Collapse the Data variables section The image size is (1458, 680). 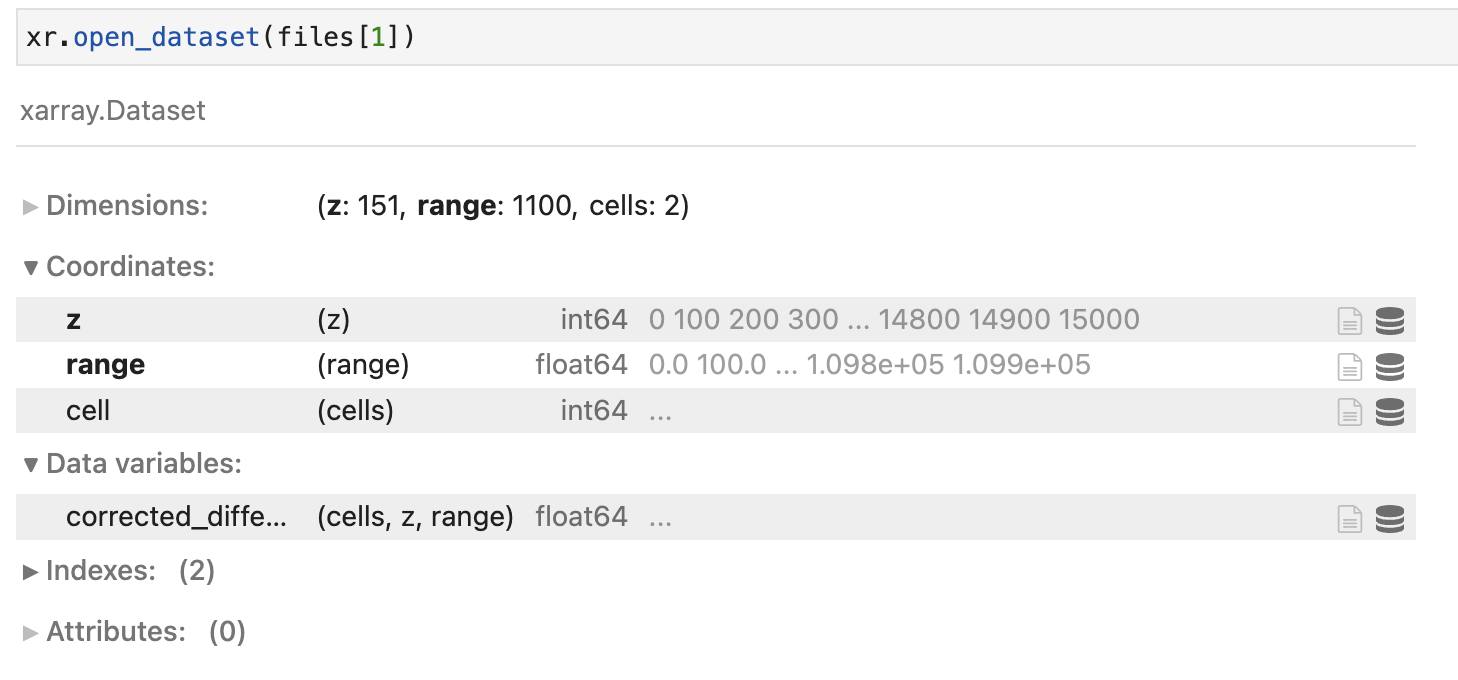132,464
